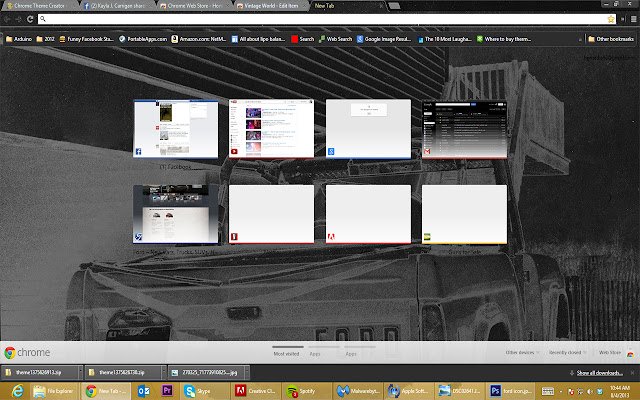Screen dimensions: 640x400
Task: Open Malwarebytes from the taskbar
Action: pos(358,391)
